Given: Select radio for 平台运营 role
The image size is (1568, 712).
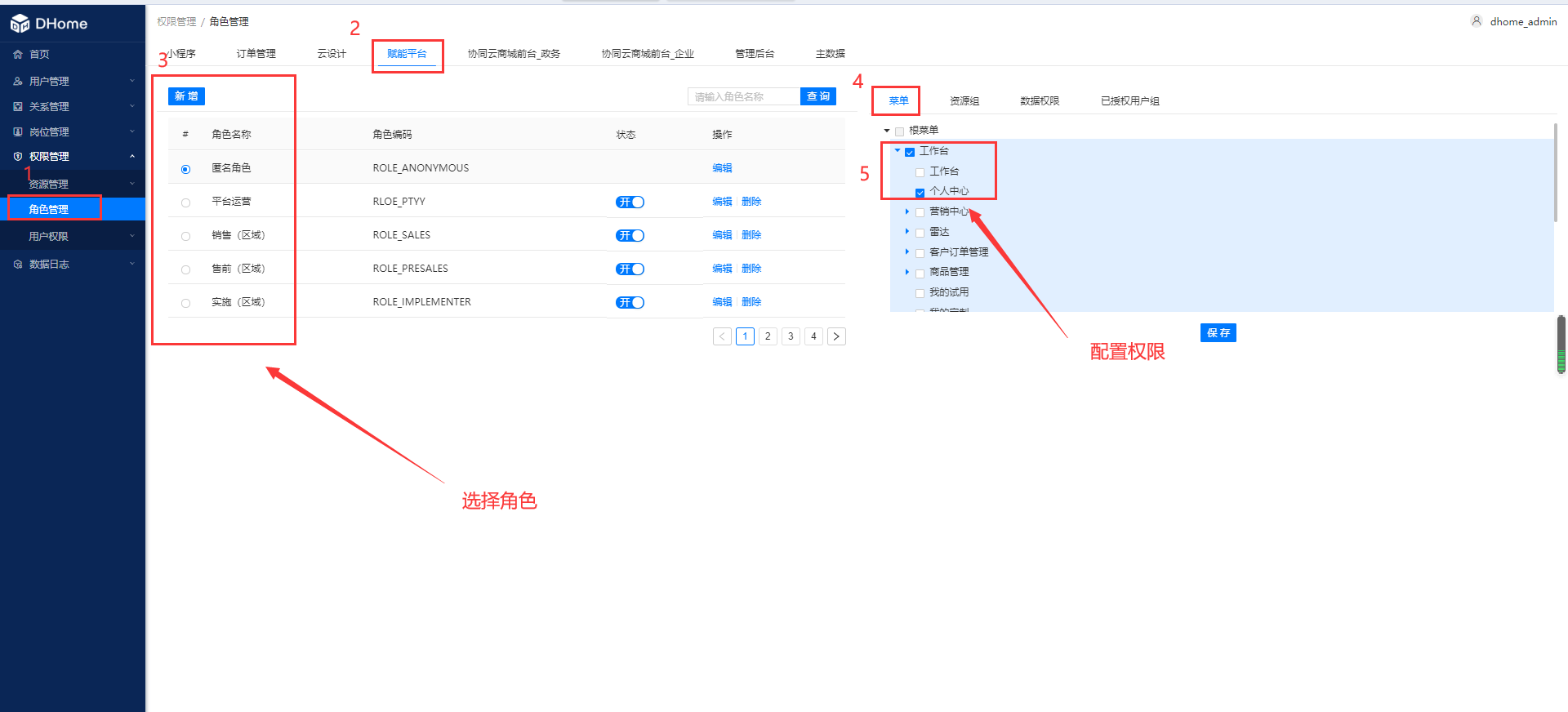Looking at the screenshot, I should coord(185,202).
